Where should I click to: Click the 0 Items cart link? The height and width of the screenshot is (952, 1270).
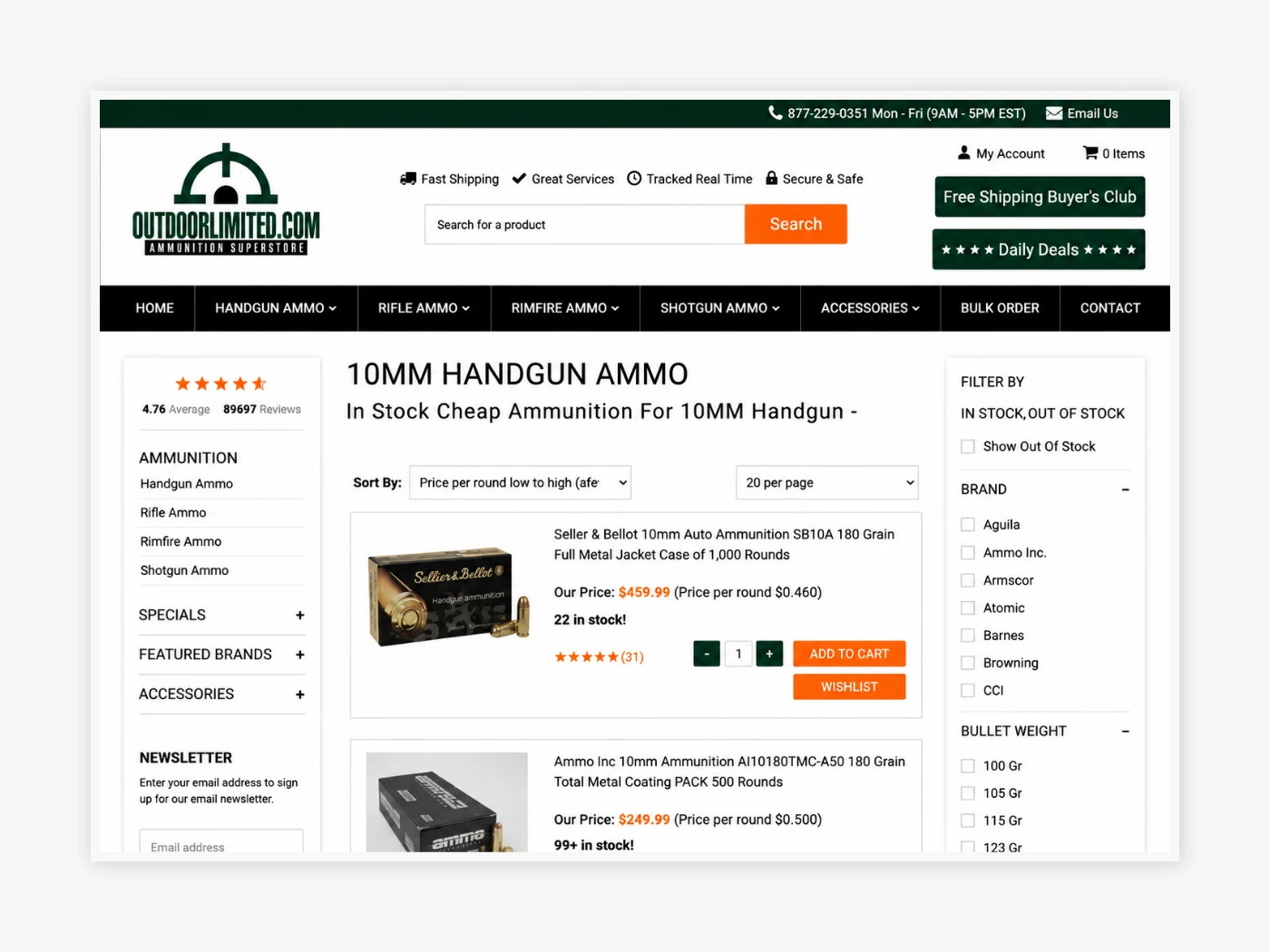[x=1123, y=154]
